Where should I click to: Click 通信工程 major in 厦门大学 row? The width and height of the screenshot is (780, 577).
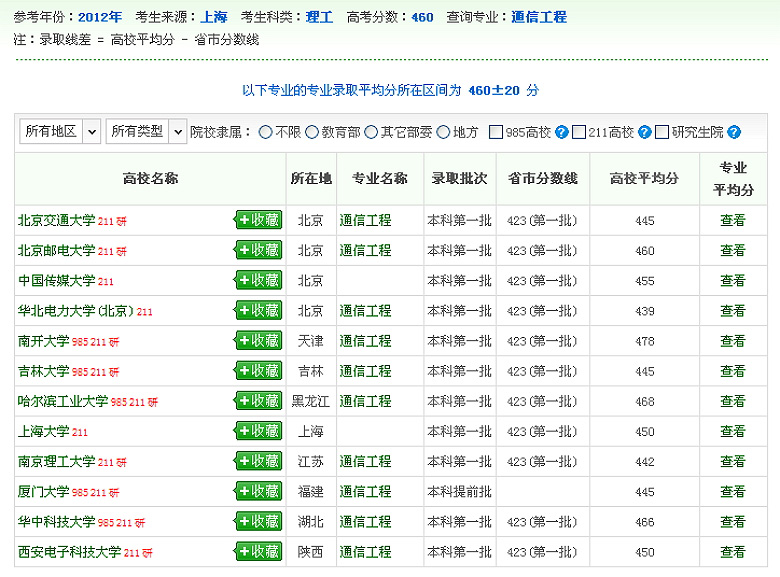(366, 492)
